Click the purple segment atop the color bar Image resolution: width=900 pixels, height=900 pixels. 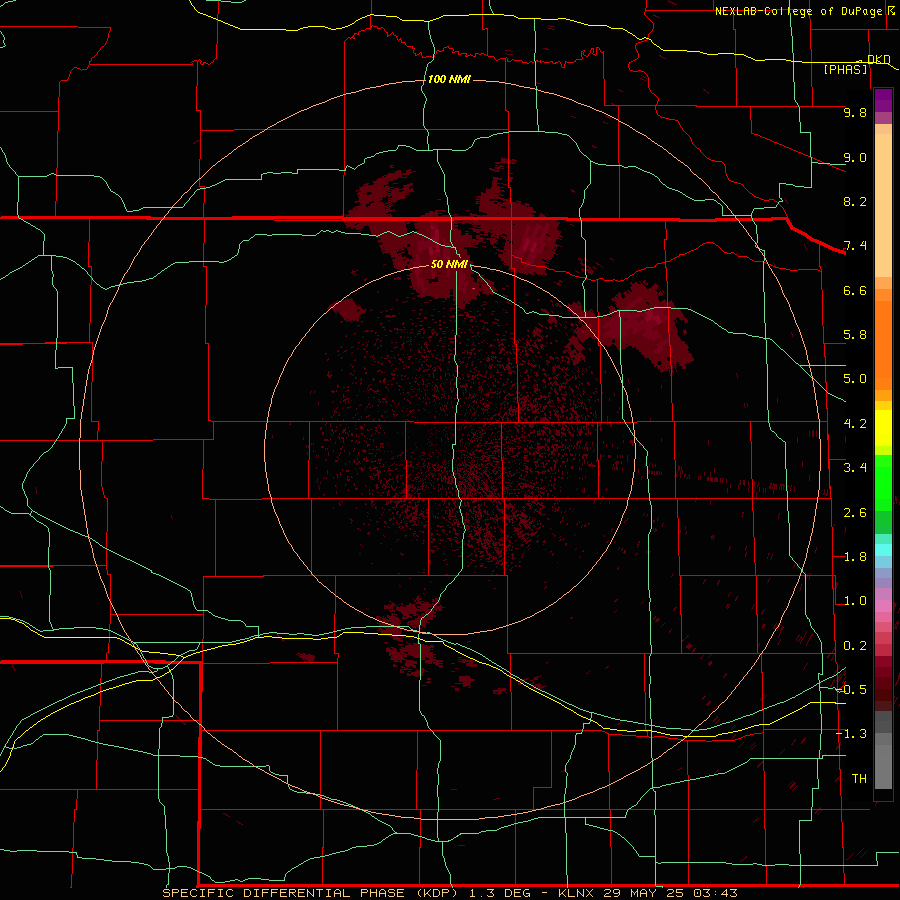click(x=883, y=100)
